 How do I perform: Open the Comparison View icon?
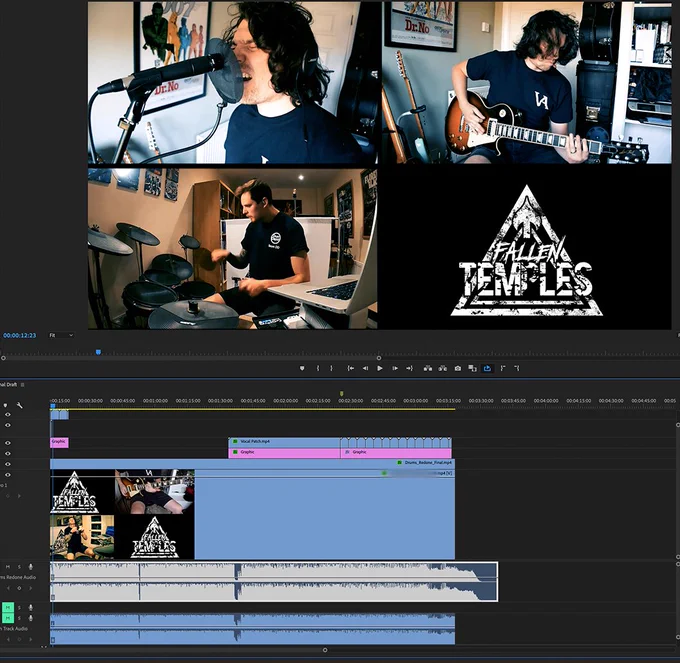tap(472, 368)
